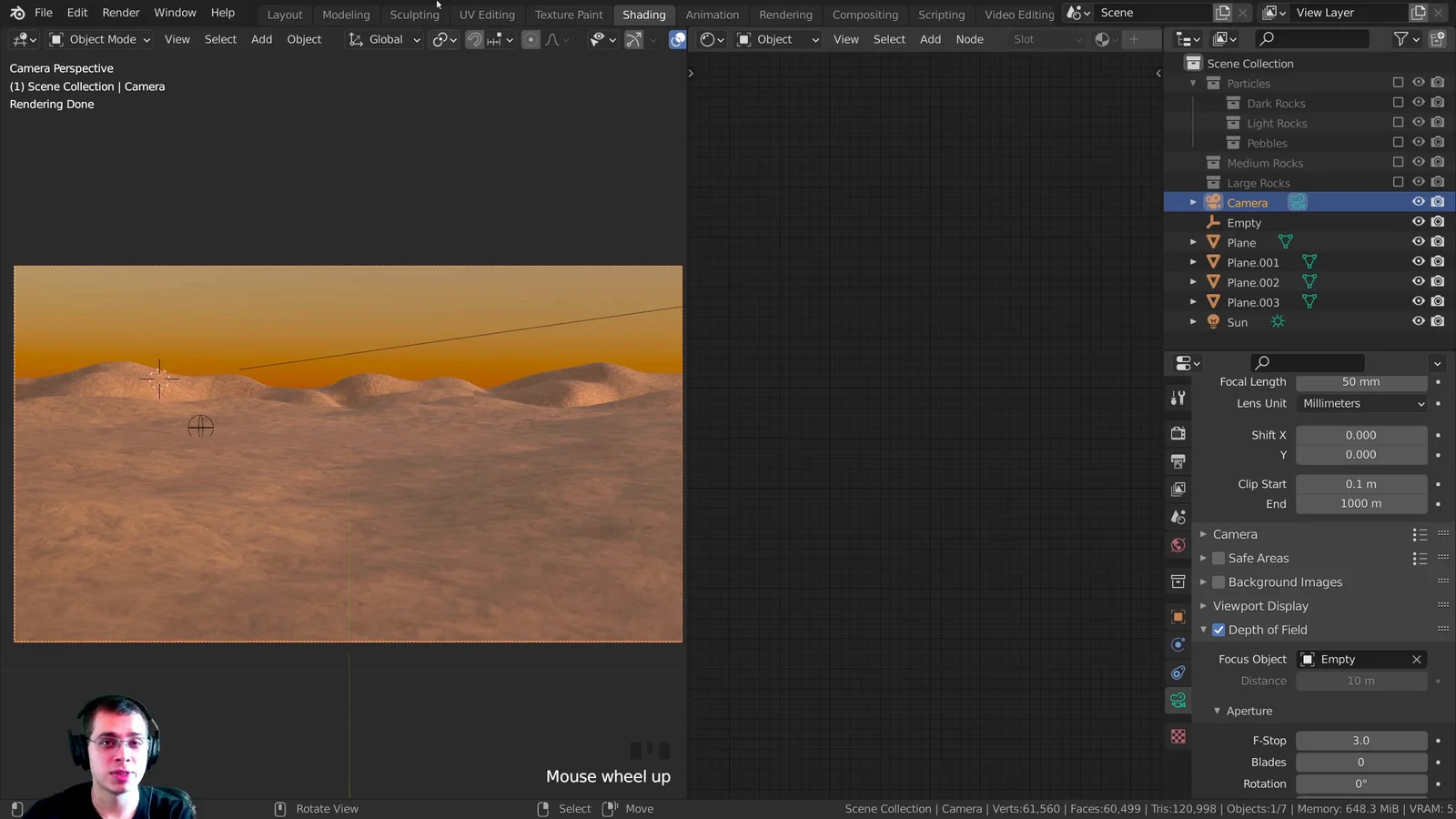The height and width of the screenshot is (819, 1456).
Task: Select the Physics properties tab
Action: point(1178,672)
